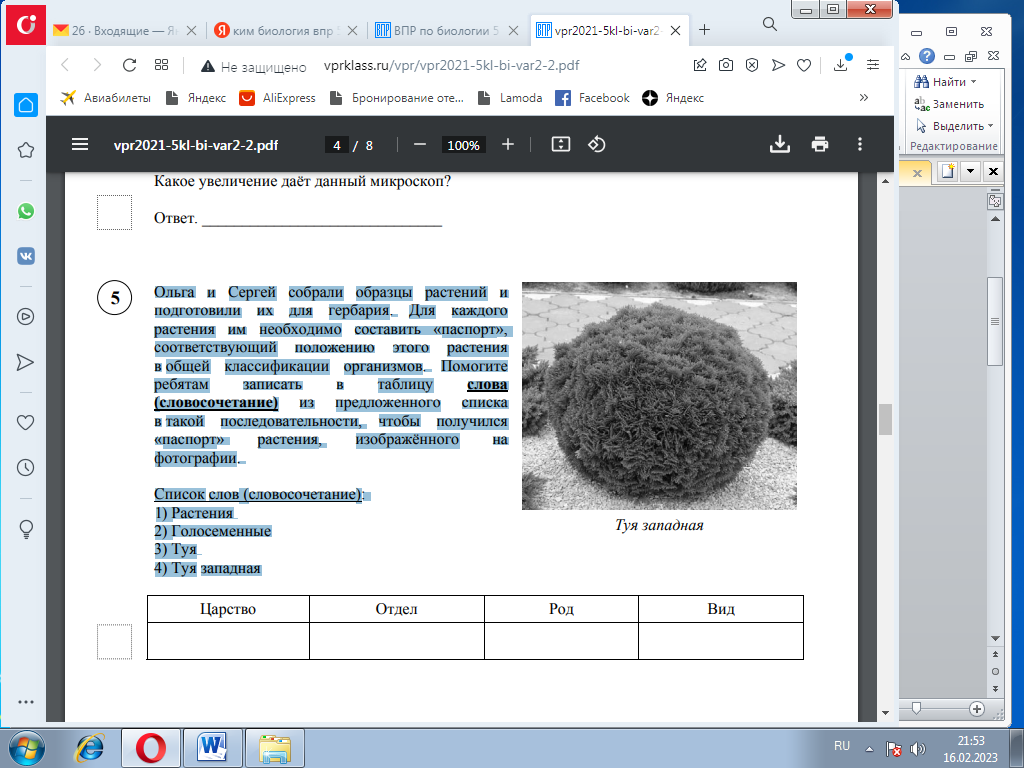Switch to the 'ким биология впр' tab
This screenshot has height=768, width=1024.
(x=286, y=31)
